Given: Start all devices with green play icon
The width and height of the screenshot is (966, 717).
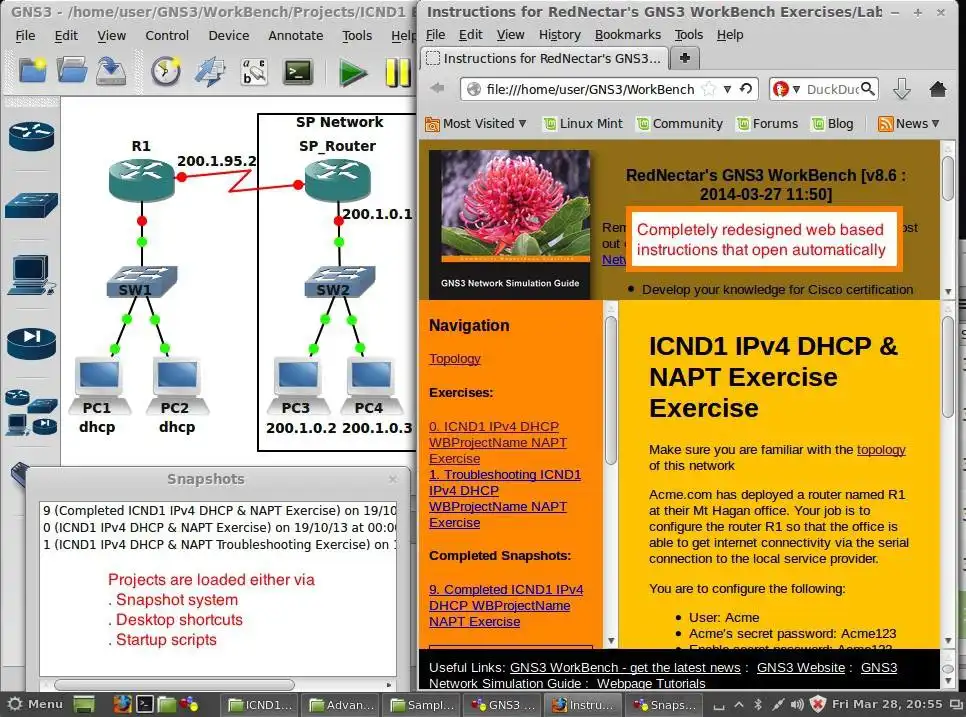Looking at the screenshot, I should (353, 73).
